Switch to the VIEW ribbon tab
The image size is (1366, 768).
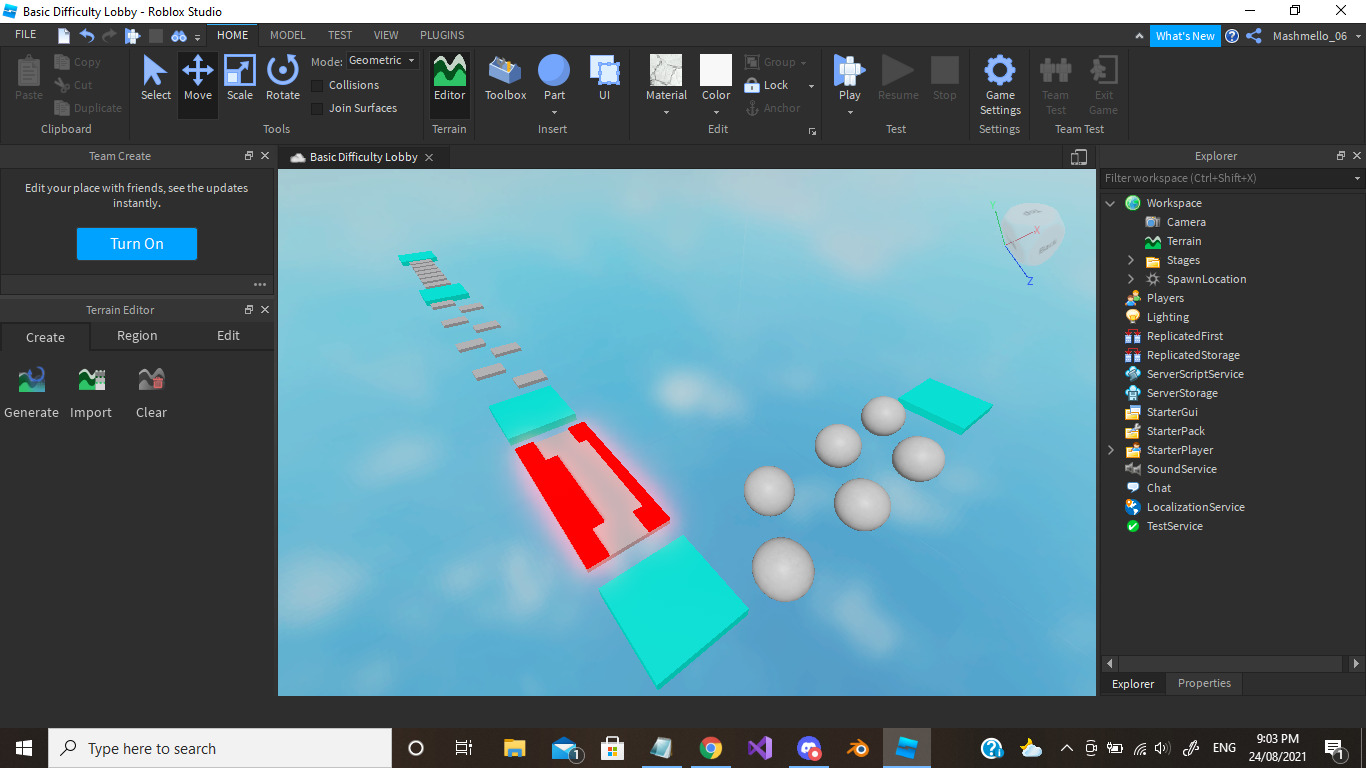point(386,35)
